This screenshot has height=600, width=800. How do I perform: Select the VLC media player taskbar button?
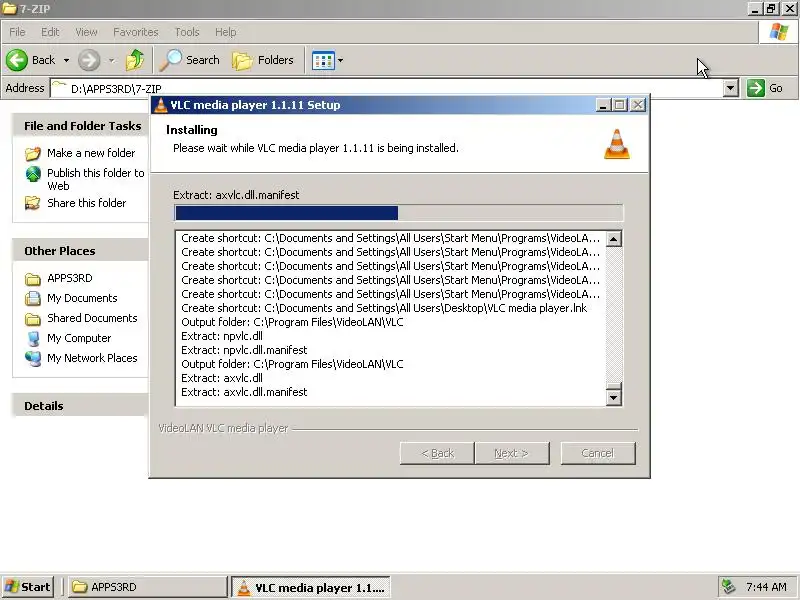[x=311, y=587]
